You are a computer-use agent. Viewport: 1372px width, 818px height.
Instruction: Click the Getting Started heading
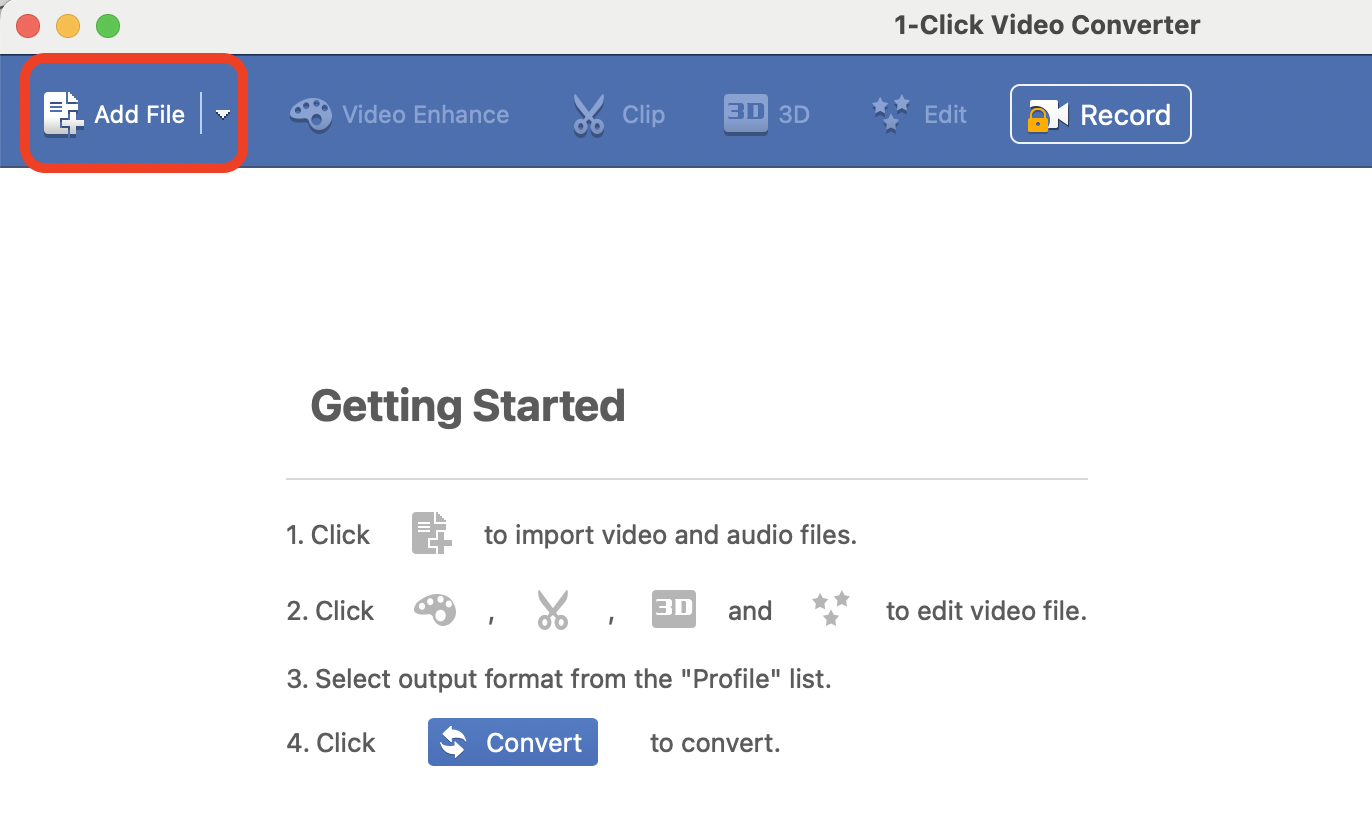[468, 406]
